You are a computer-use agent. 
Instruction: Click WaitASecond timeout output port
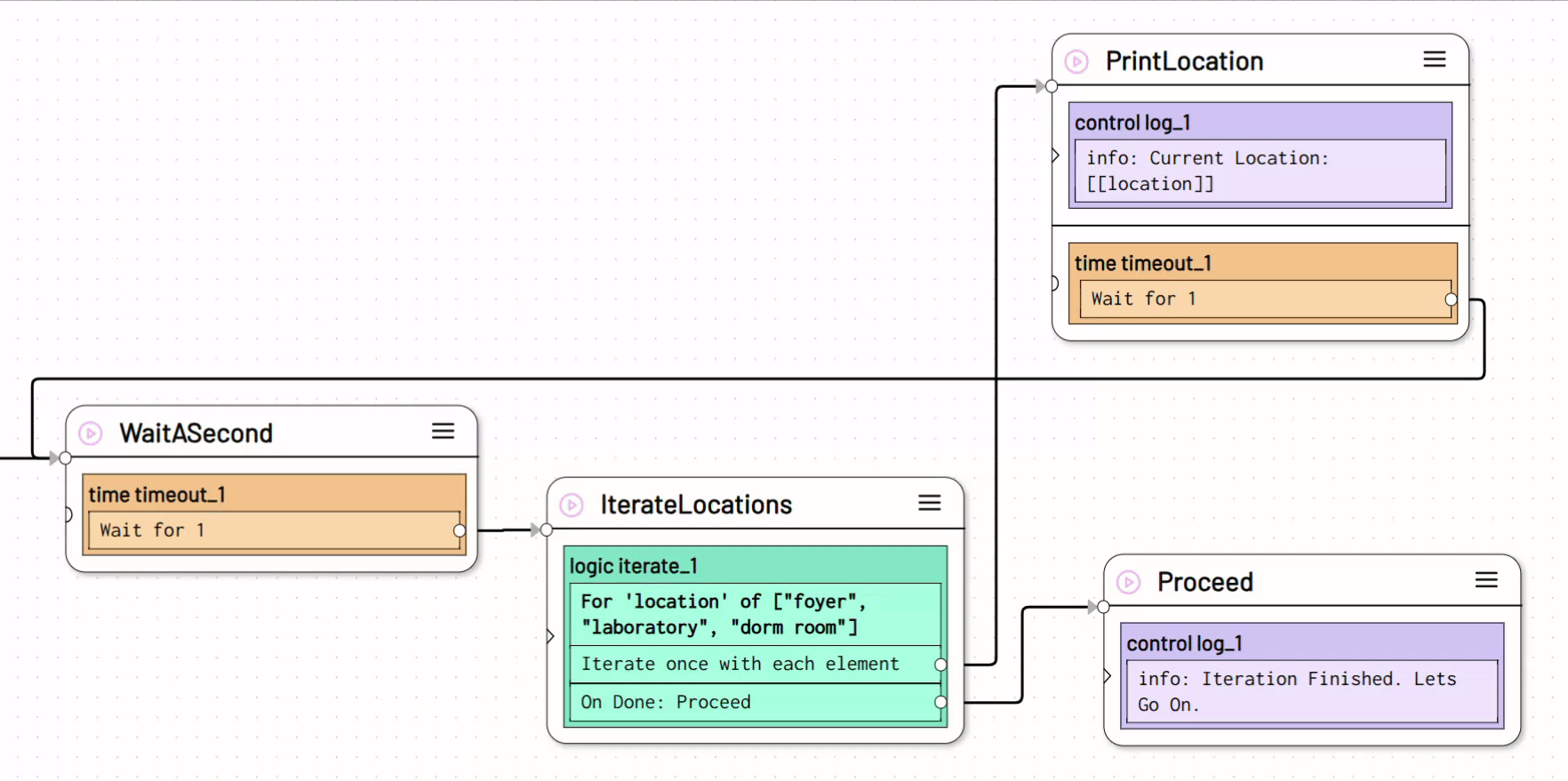pyautogui.click(x=460, y=530)
